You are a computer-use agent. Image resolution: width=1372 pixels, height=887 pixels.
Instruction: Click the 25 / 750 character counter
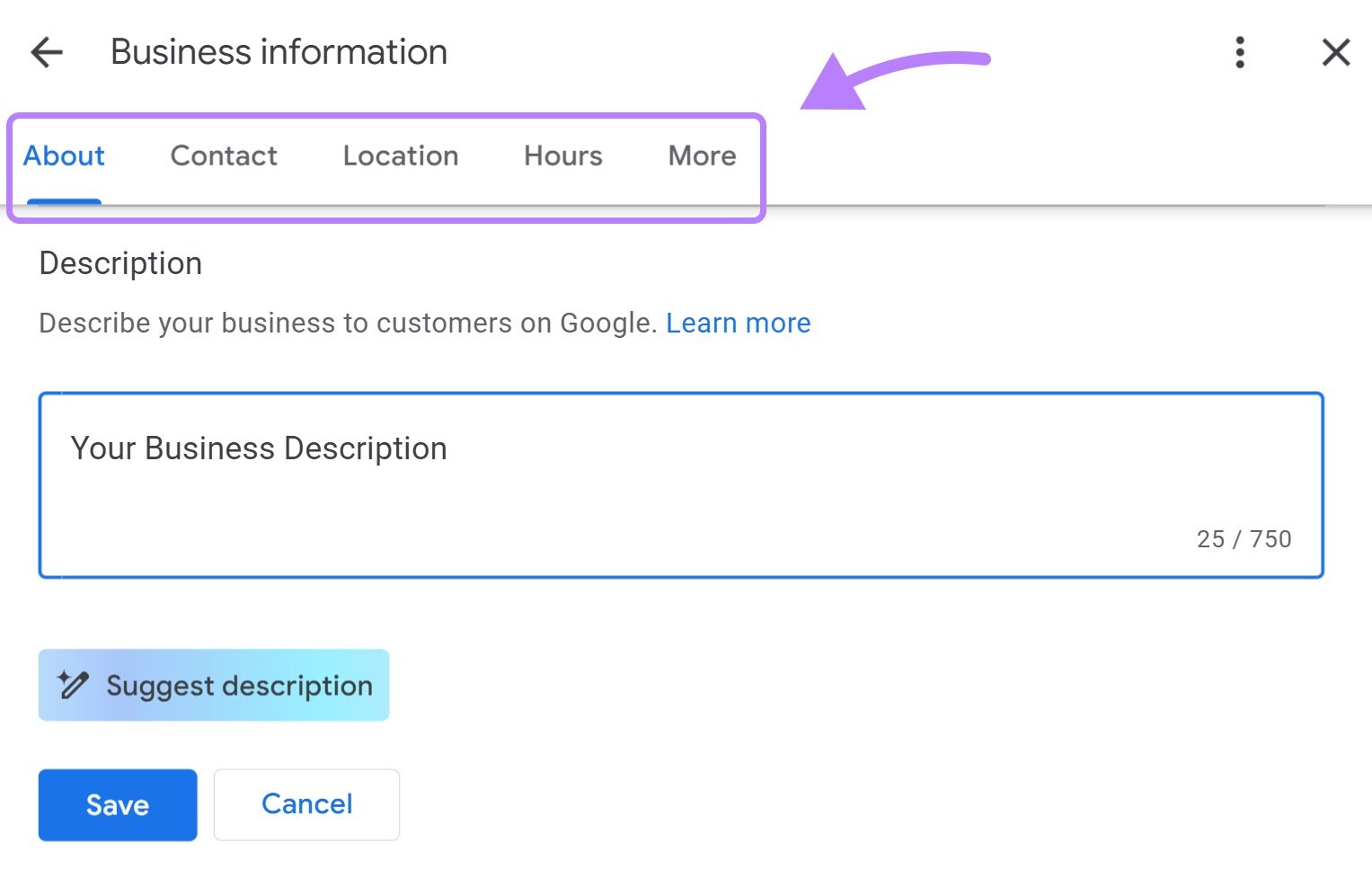point(1244,538)
